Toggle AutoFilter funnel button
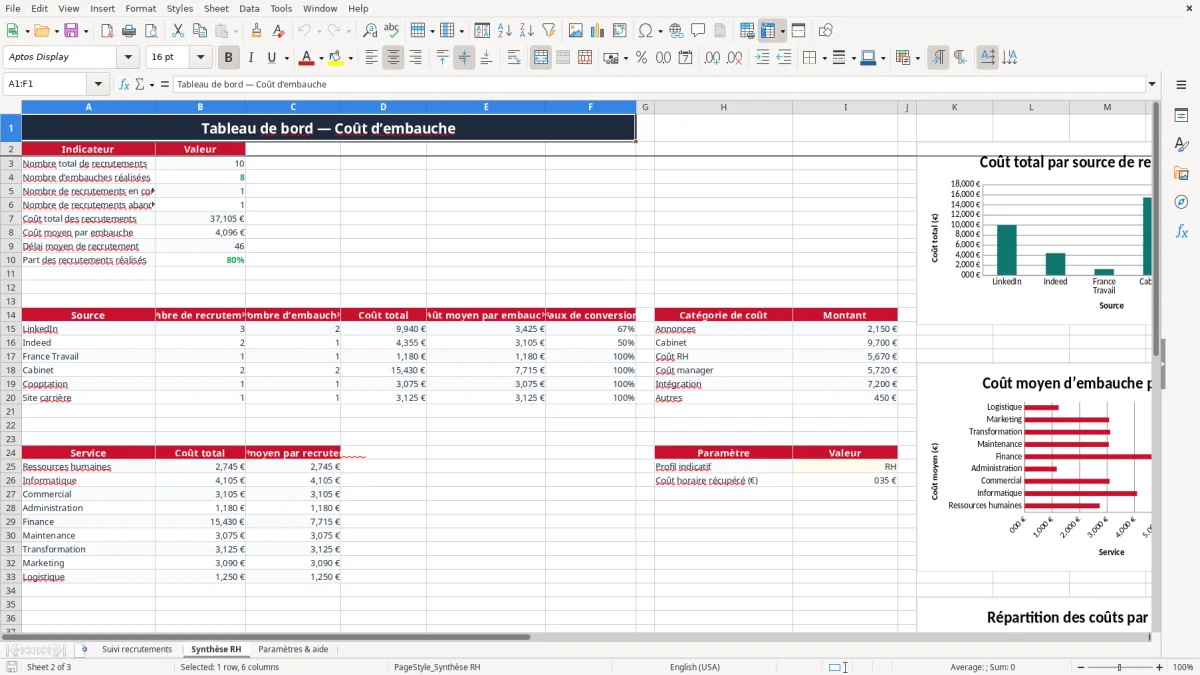The image size is (1200, 675). [548, 31]
